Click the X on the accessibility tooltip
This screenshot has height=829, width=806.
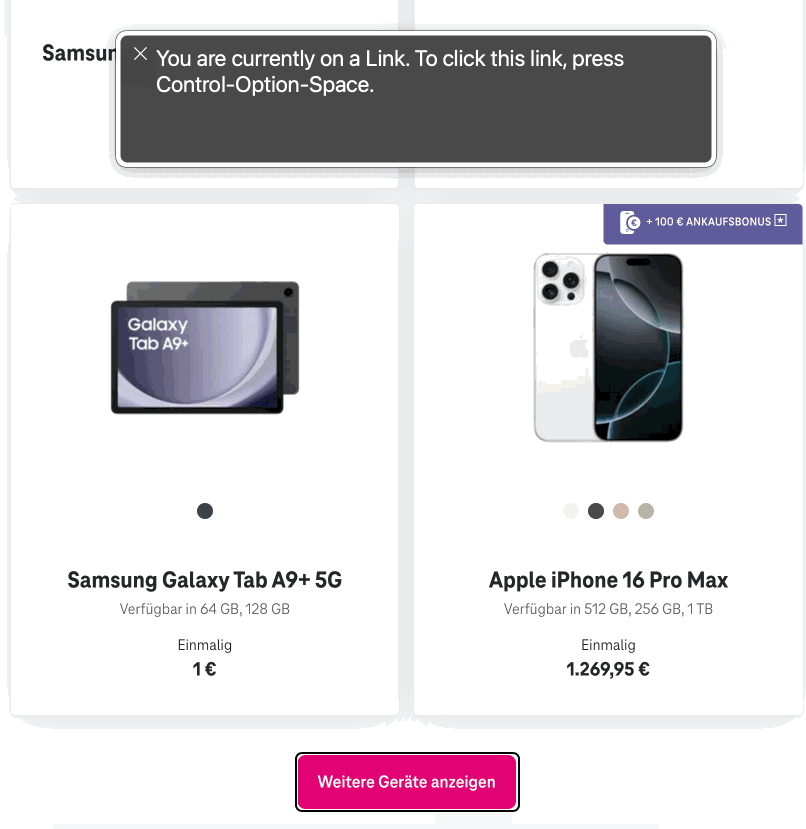click(x=140, y=54)
